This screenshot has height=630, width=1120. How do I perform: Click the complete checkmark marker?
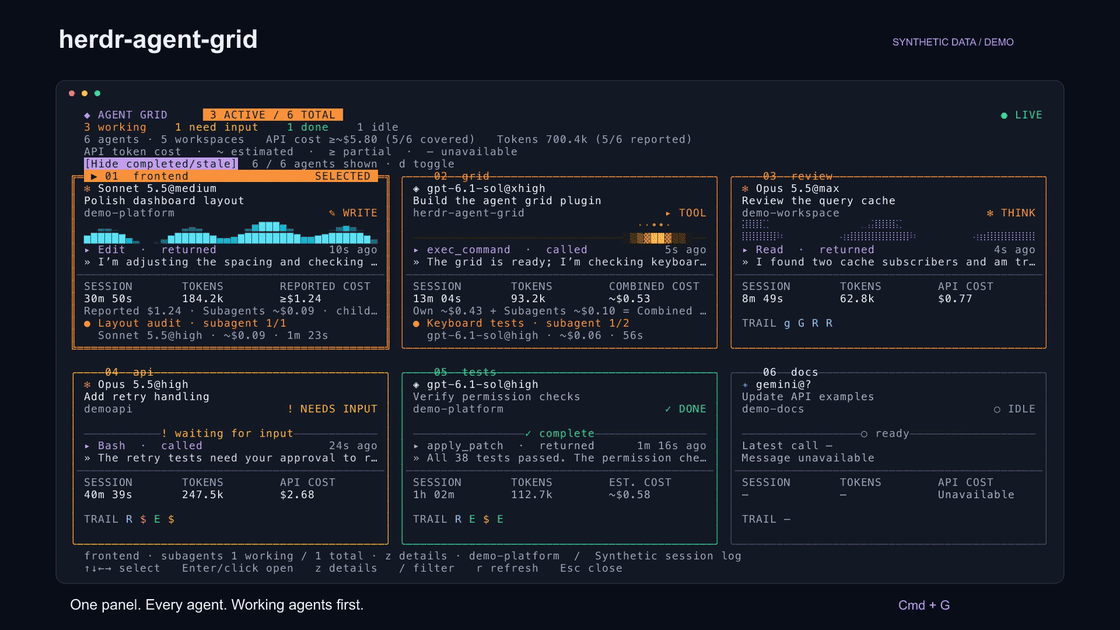pos(559,434)
